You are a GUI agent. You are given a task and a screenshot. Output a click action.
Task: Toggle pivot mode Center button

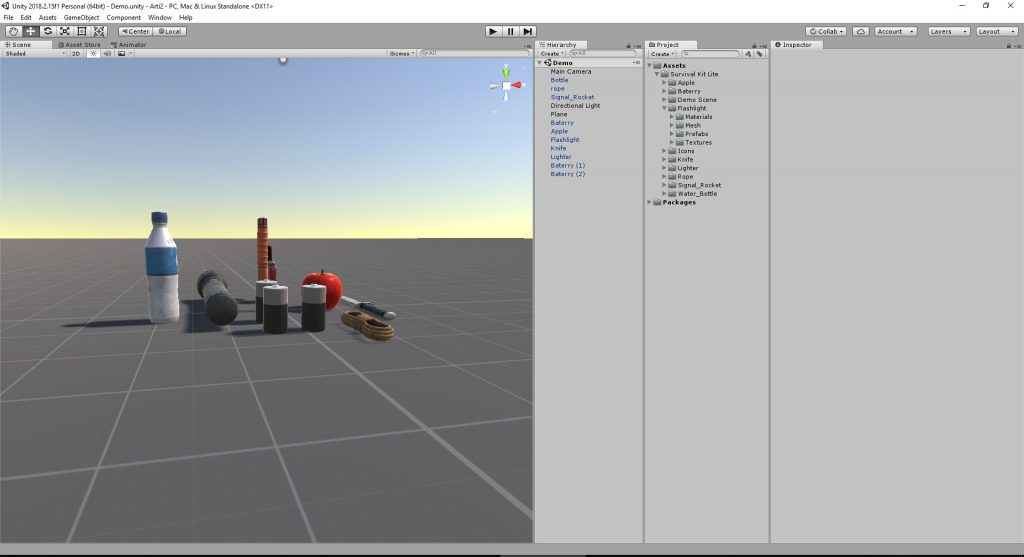pos(135,31)
